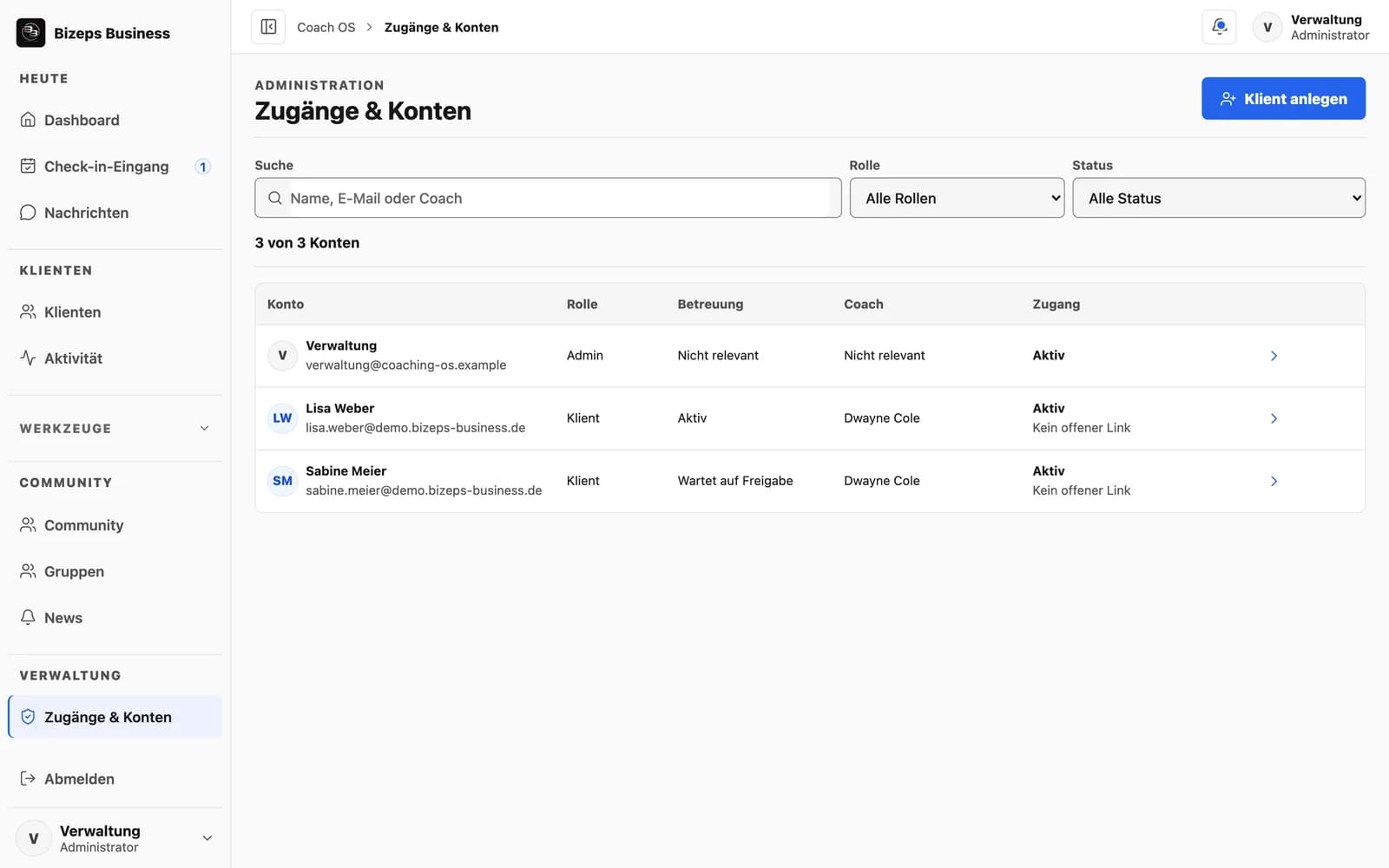This screenshot has width=1389, height=868.
Task: Click the Verwaltung avatar in top bar
Action: [1267, 27]
